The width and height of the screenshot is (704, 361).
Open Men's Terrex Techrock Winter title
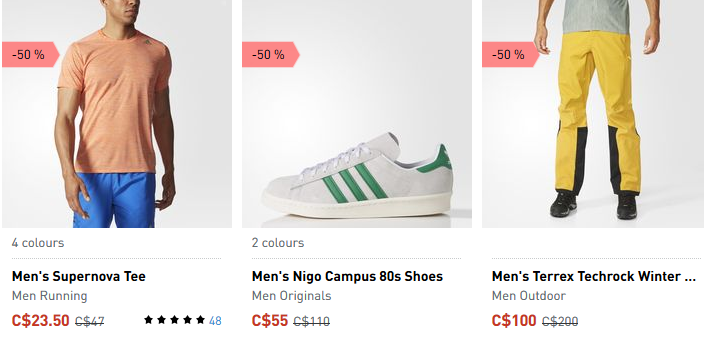pyautogui.click(x=594, y=276)
